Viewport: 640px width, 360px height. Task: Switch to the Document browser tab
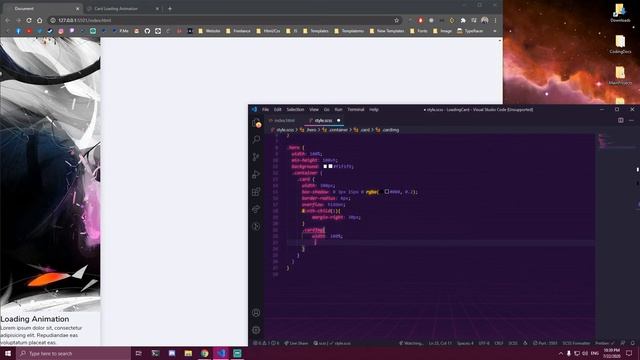tap(42, 9)
